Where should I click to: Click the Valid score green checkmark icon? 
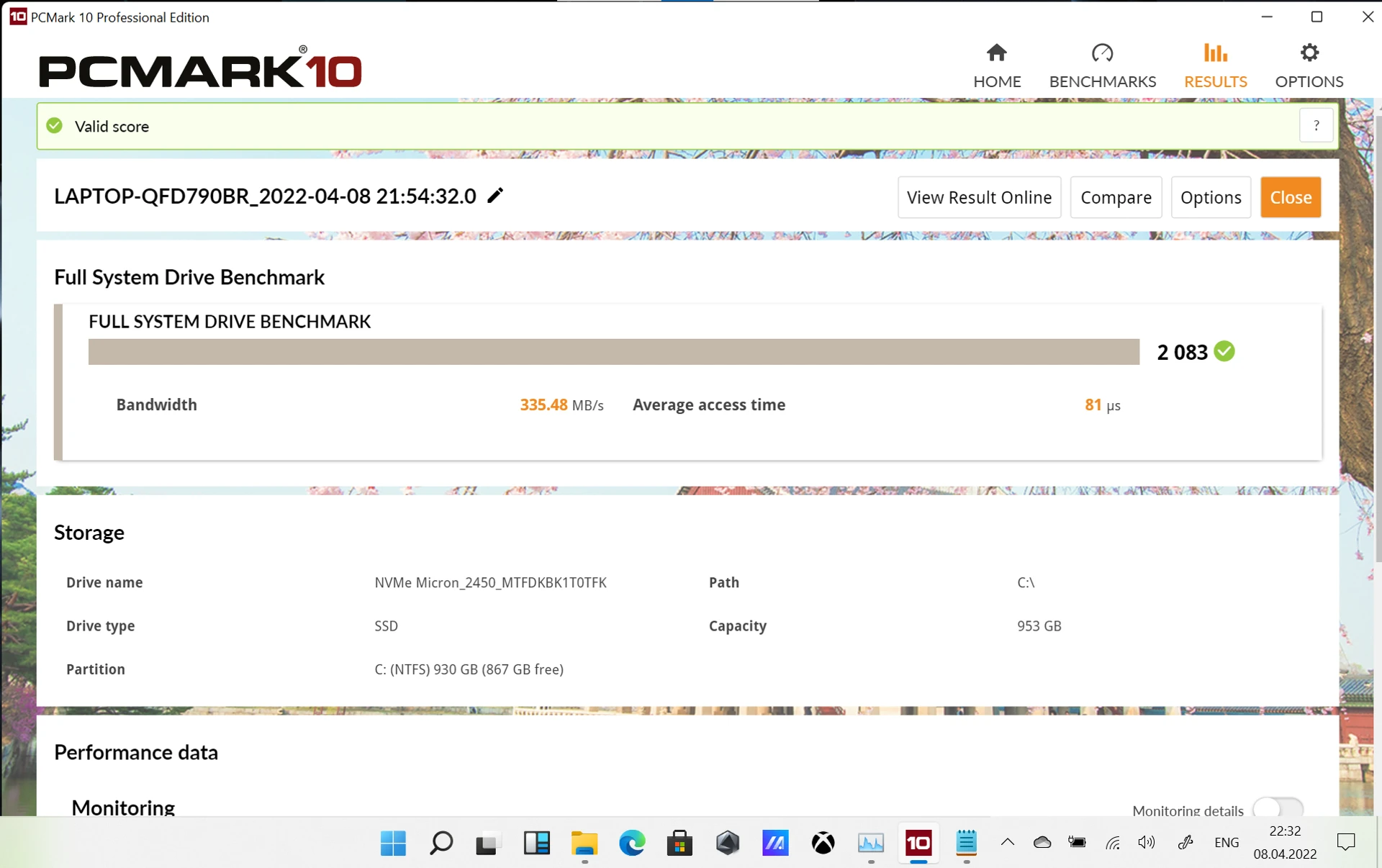55,126
